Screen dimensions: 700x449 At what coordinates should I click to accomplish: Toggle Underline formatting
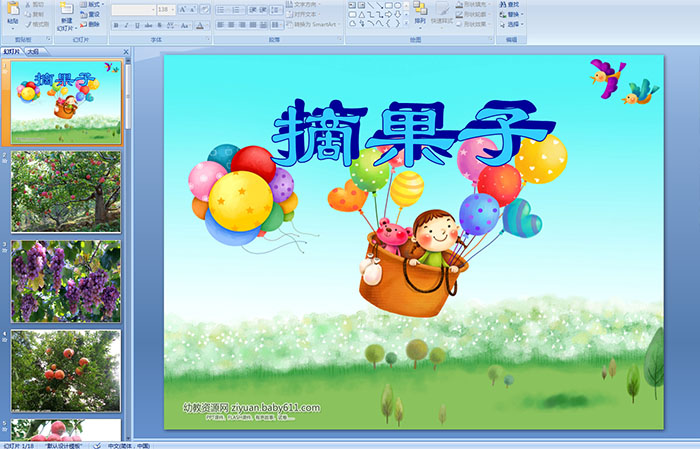(x=137, y=25)
